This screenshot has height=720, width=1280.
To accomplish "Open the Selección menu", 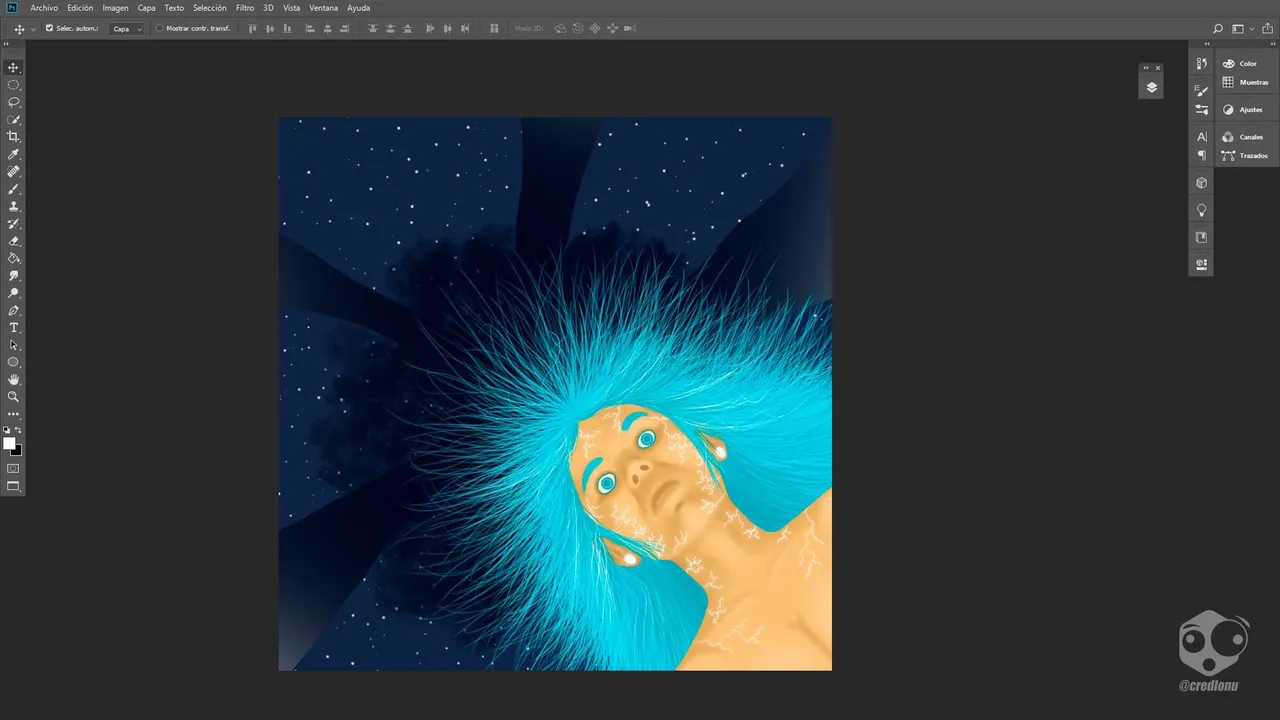I will 210,8.
